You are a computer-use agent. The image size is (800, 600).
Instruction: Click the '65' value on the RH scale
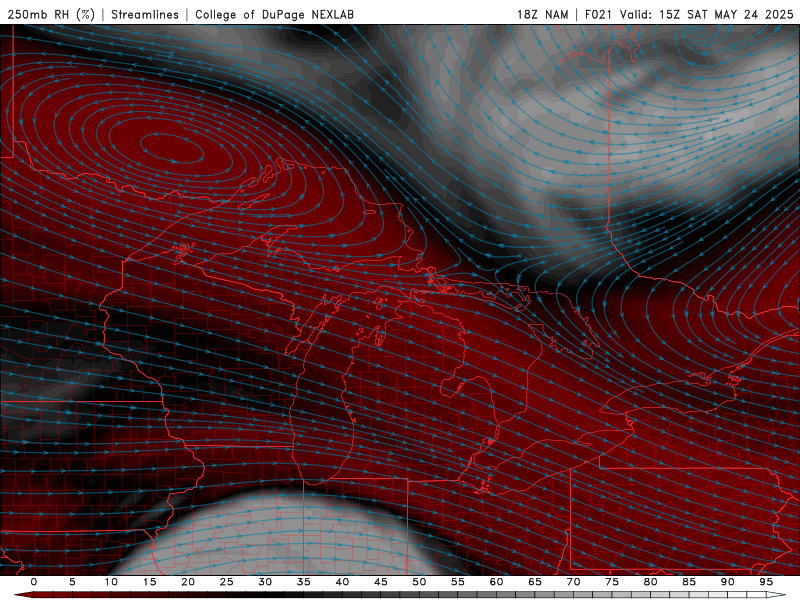click(535, 582)
